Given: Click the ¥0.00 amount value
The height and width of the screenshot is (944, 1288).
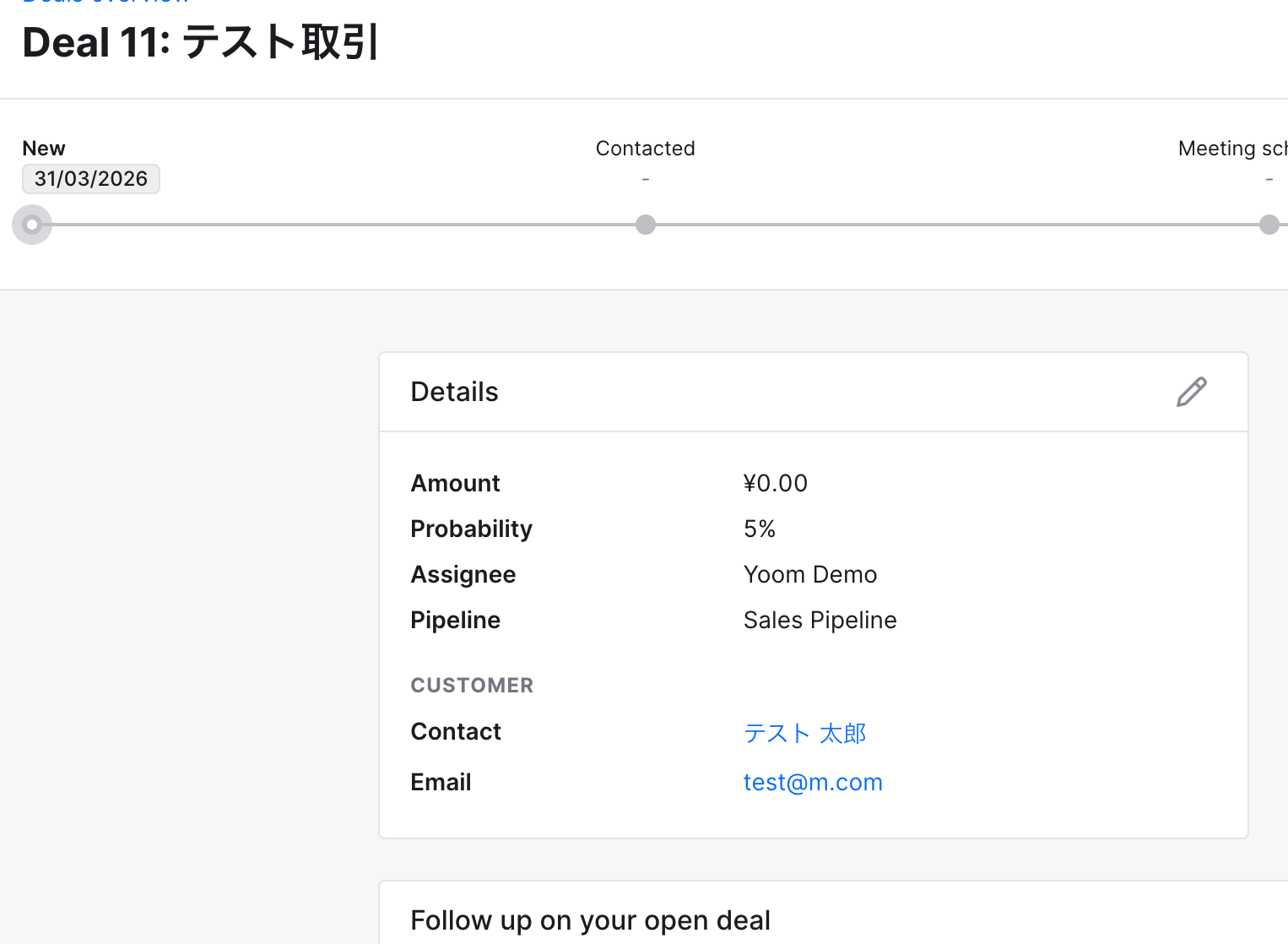Looking at the screenshot, I should [776, 483].
